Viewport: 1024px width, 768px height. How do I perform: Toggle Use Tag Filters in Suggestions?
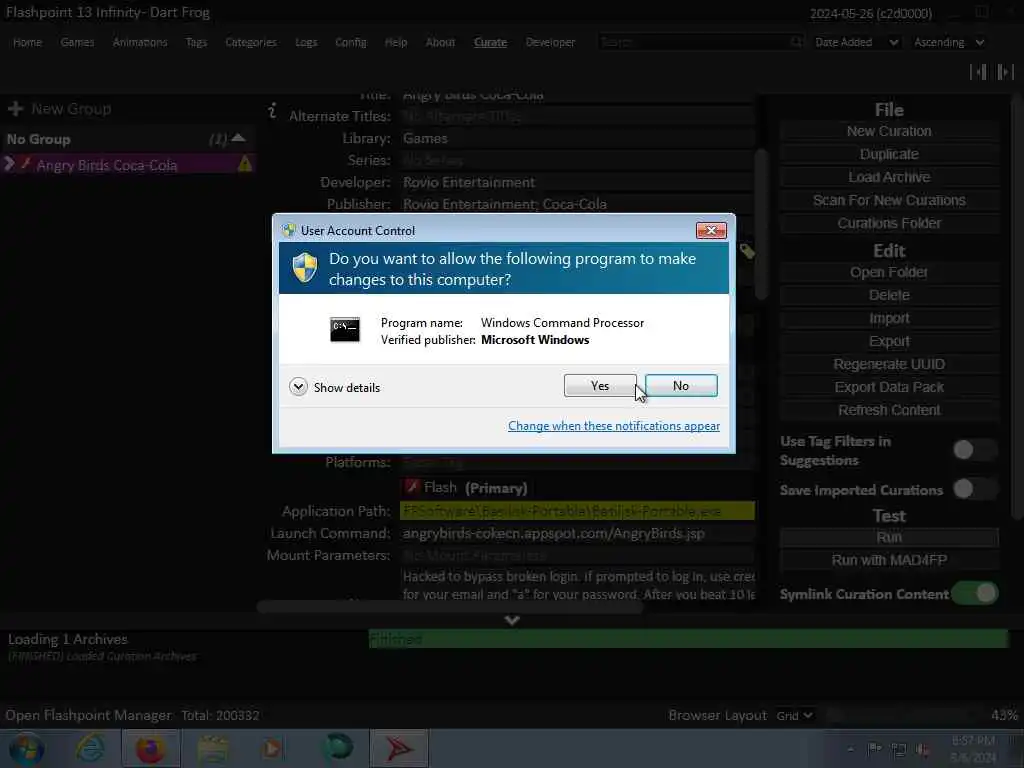(x=975, y=449)
